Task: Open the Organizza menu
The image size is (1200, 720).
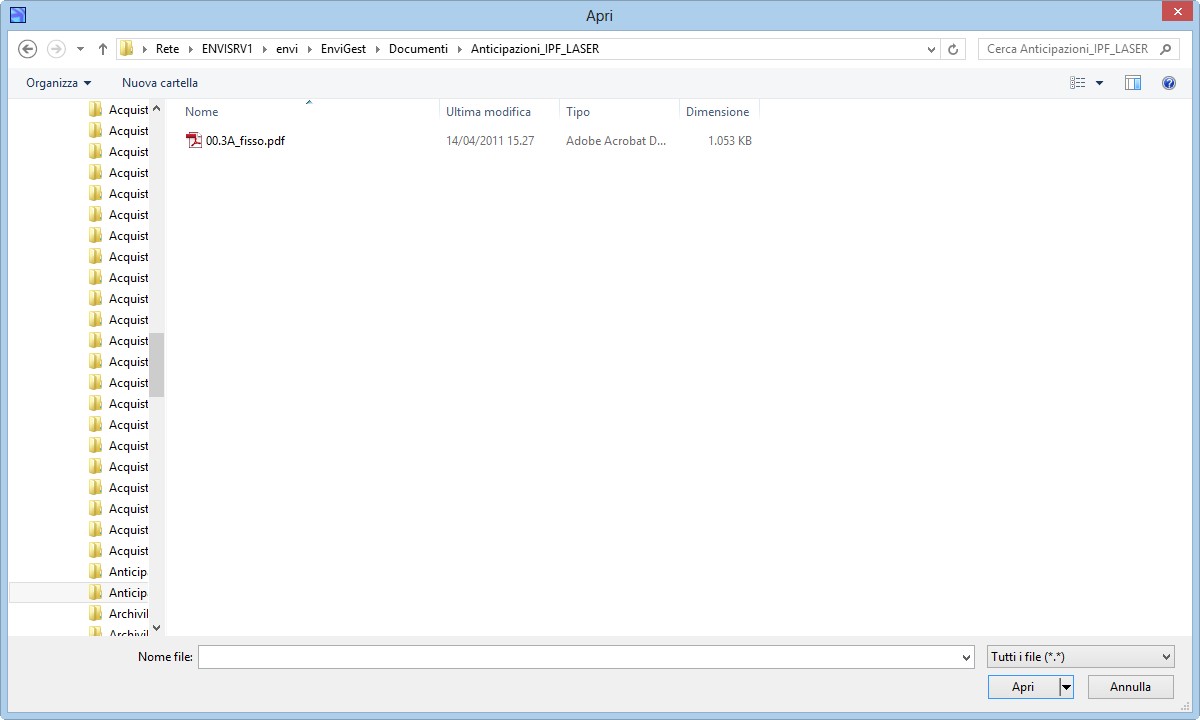Action: pos(58,83)
